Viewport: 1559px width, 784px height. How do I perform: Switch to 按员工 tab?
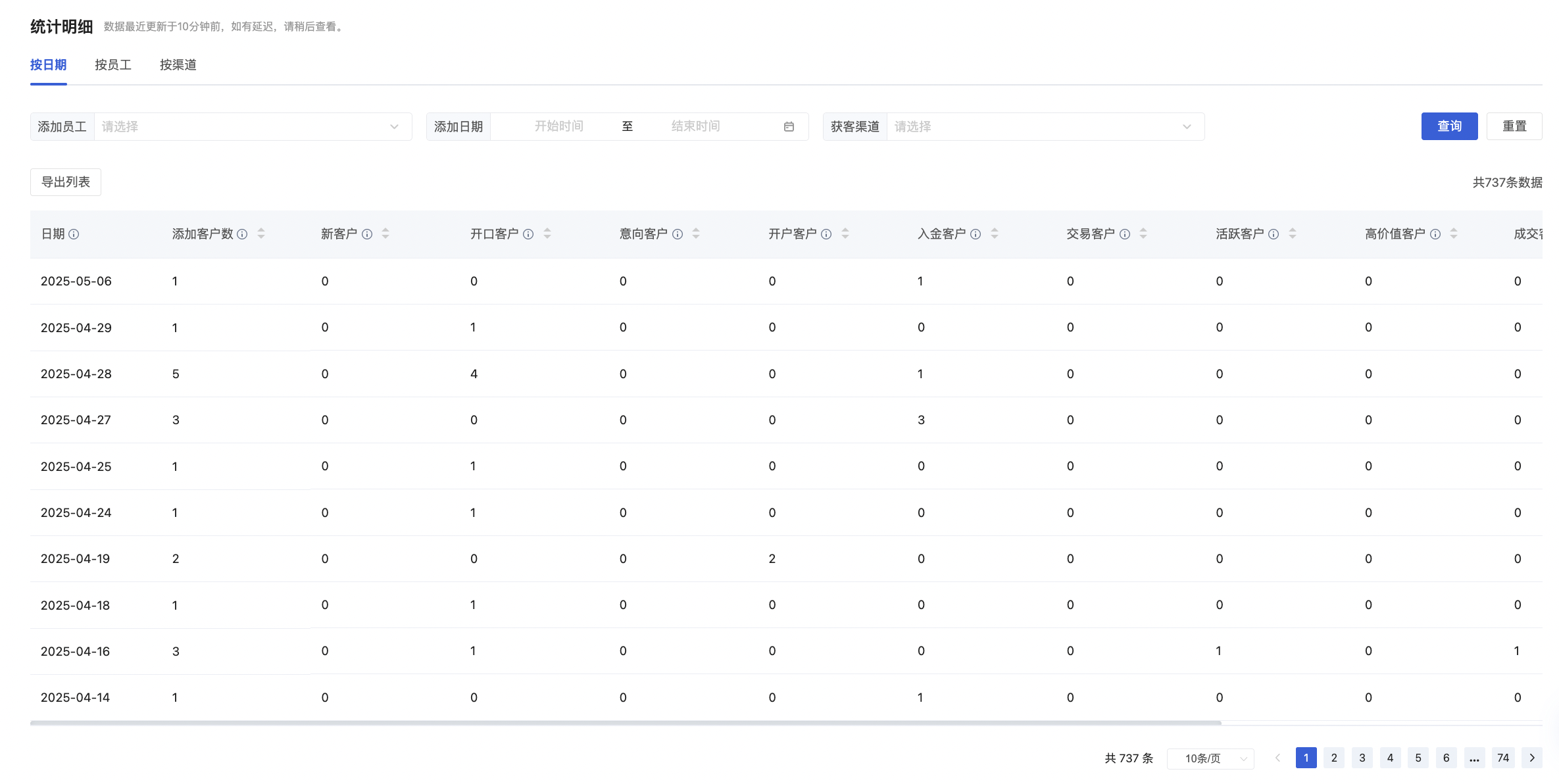pos(113,65)
